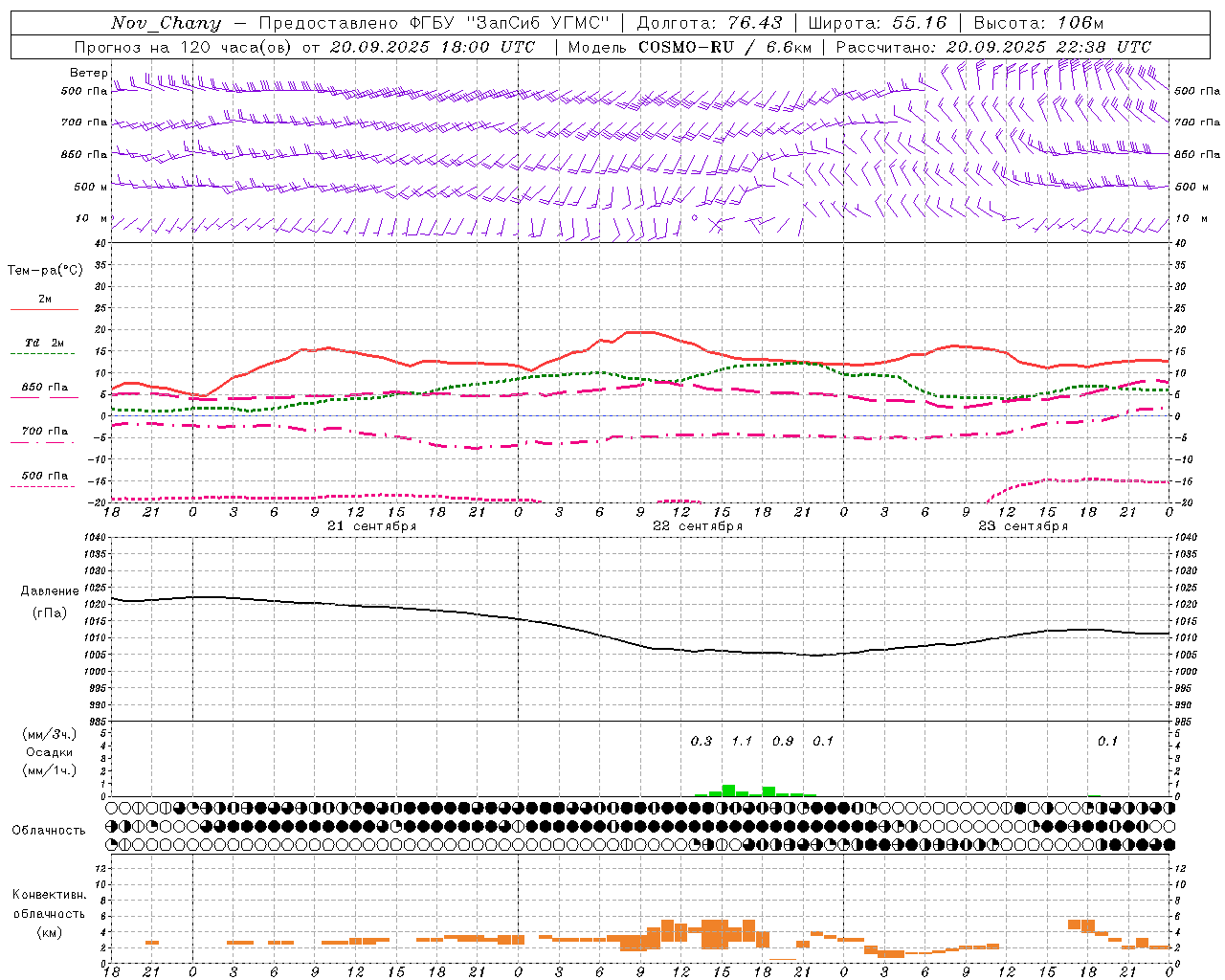Click the '(мм/3ч.)' precipitation unit label
The width and height of the screenshot is (1225, 980).
[x=50, y=734]
